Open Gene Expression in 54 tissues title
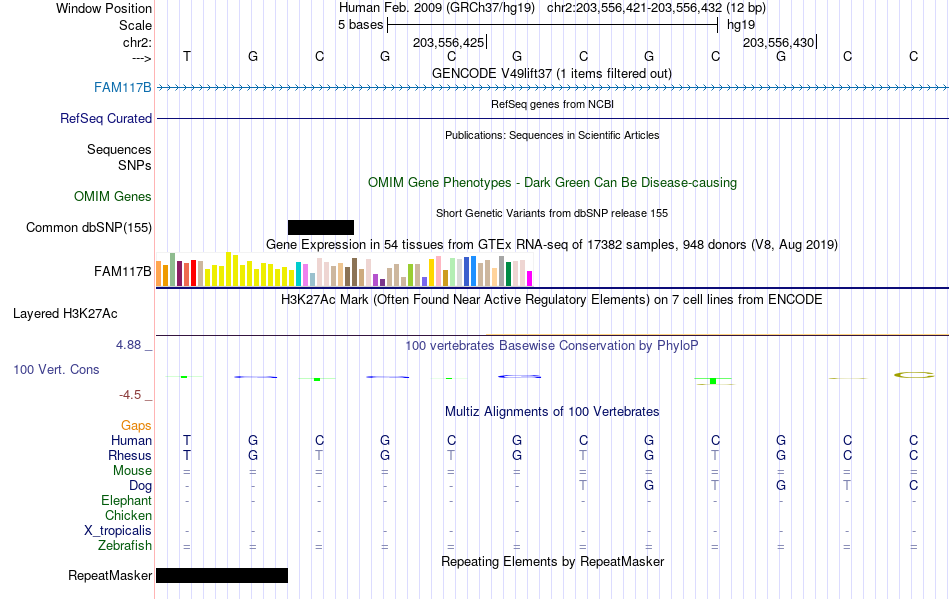 pos(552,244)
